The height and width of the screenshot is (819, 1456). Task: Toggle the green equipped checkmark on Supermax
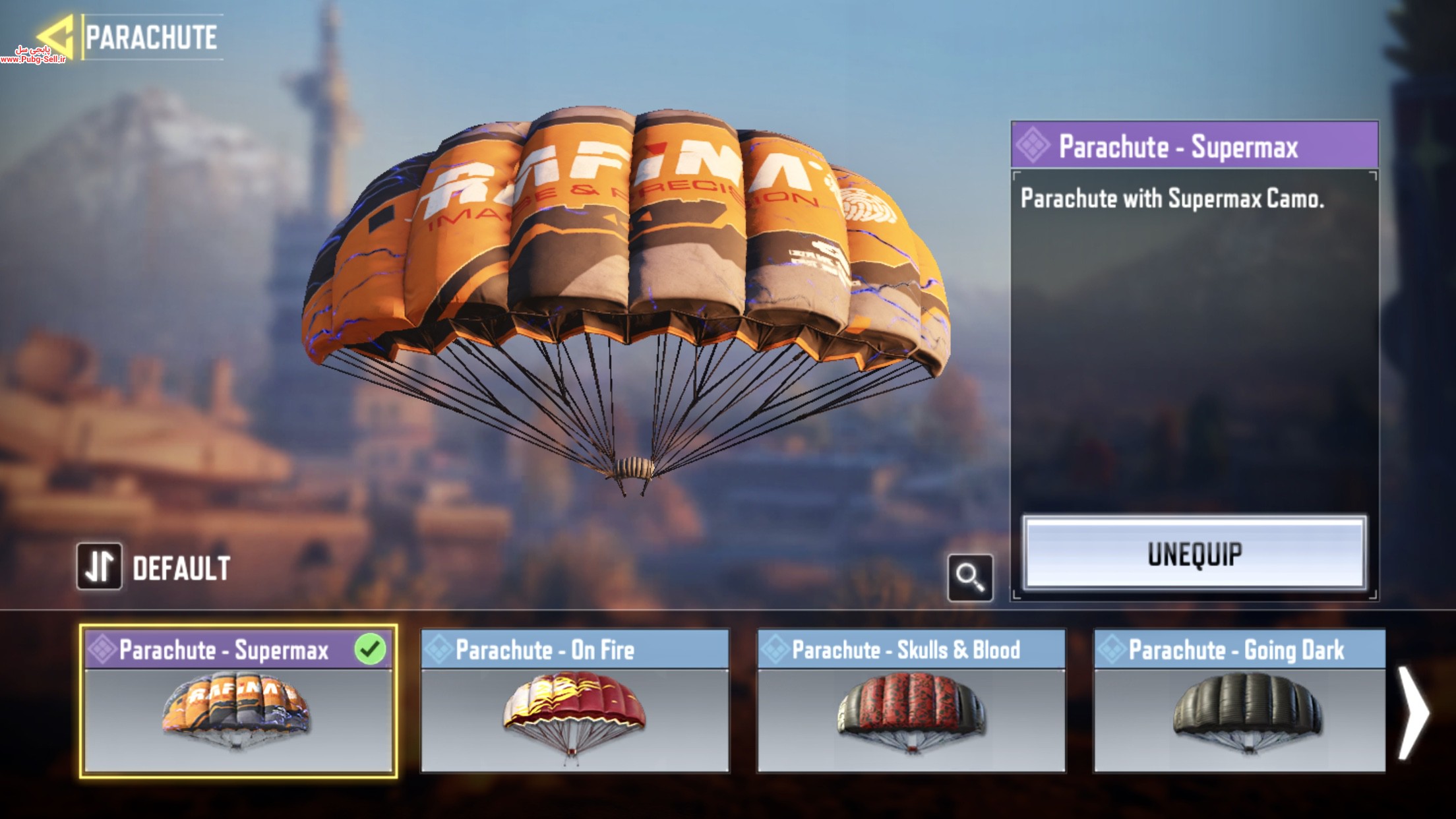(x=370, y=649)
